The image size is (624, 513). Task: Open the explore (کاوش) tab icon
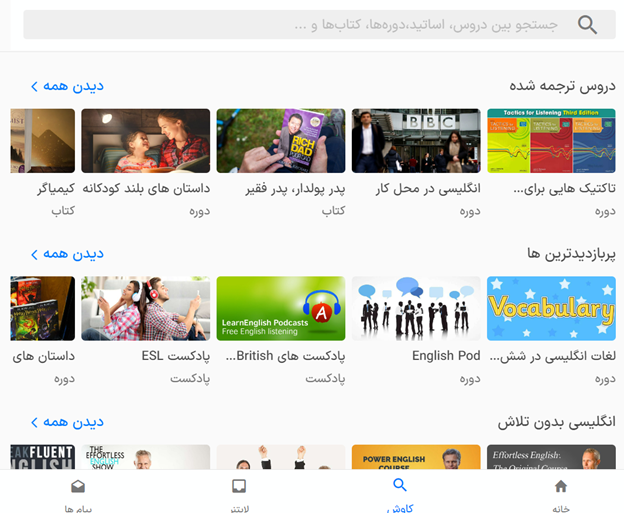click(400, 485)
